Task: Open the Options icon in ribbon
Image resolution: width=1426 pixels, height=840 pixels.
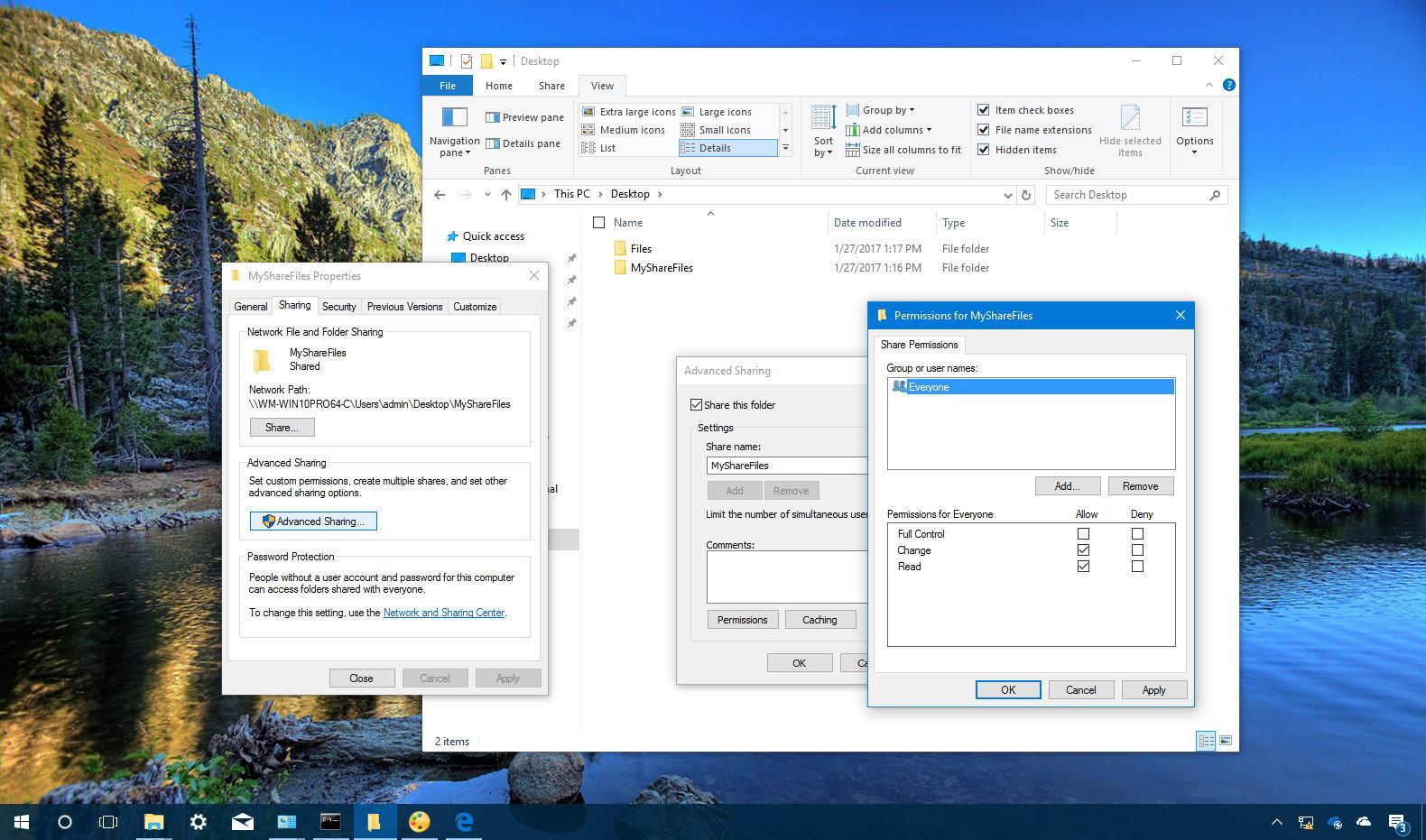Action: point(1194,118)
